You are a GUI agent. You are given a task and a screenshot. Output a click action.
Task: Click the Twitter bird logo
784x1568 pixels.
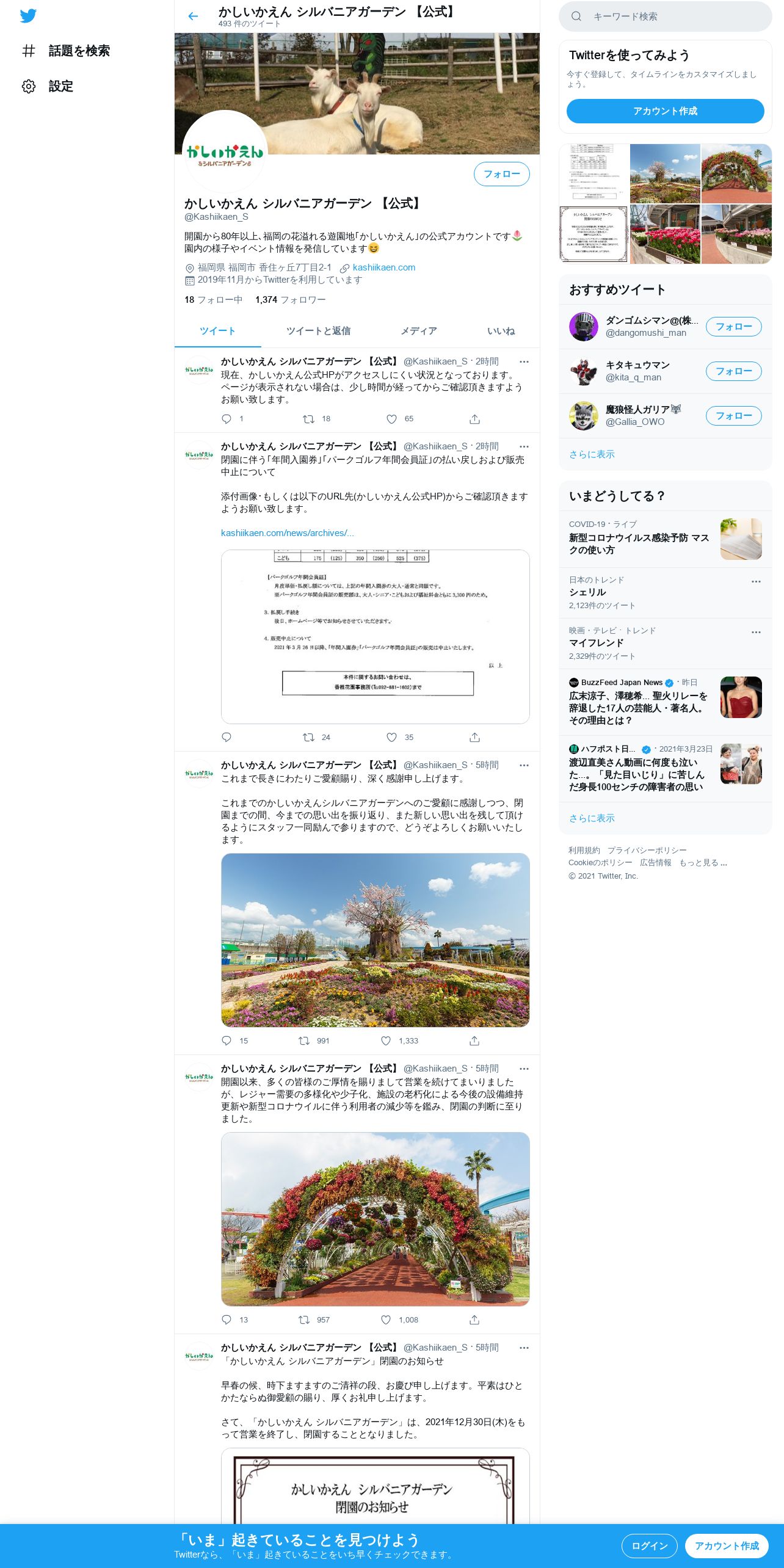coord(28,16)
